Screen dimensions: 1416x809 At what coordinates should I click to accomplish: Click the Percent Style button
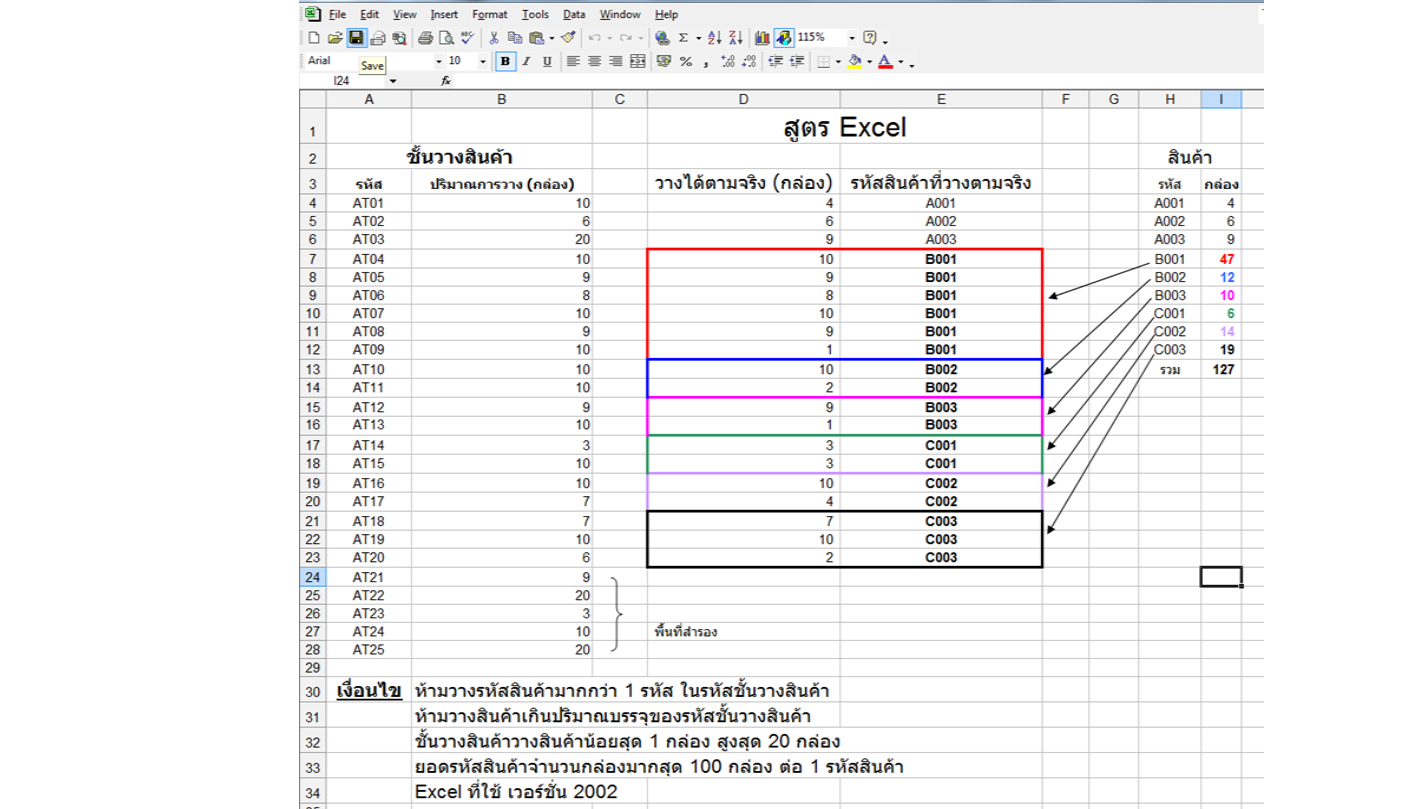pyautogui.click(x=685, y=61)
